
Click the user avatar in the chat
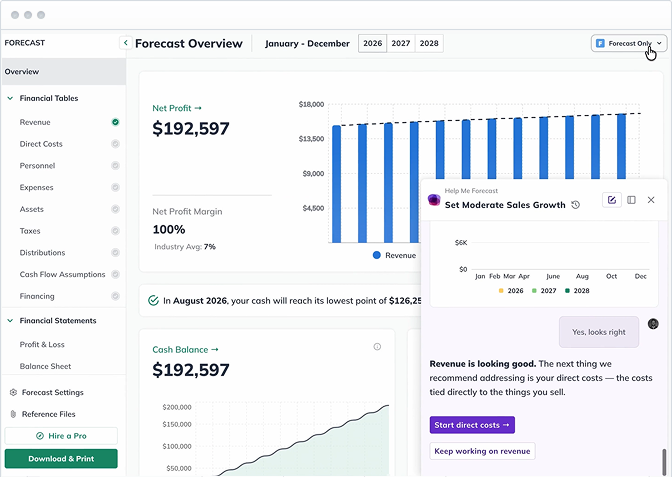[x=653, y=324]
